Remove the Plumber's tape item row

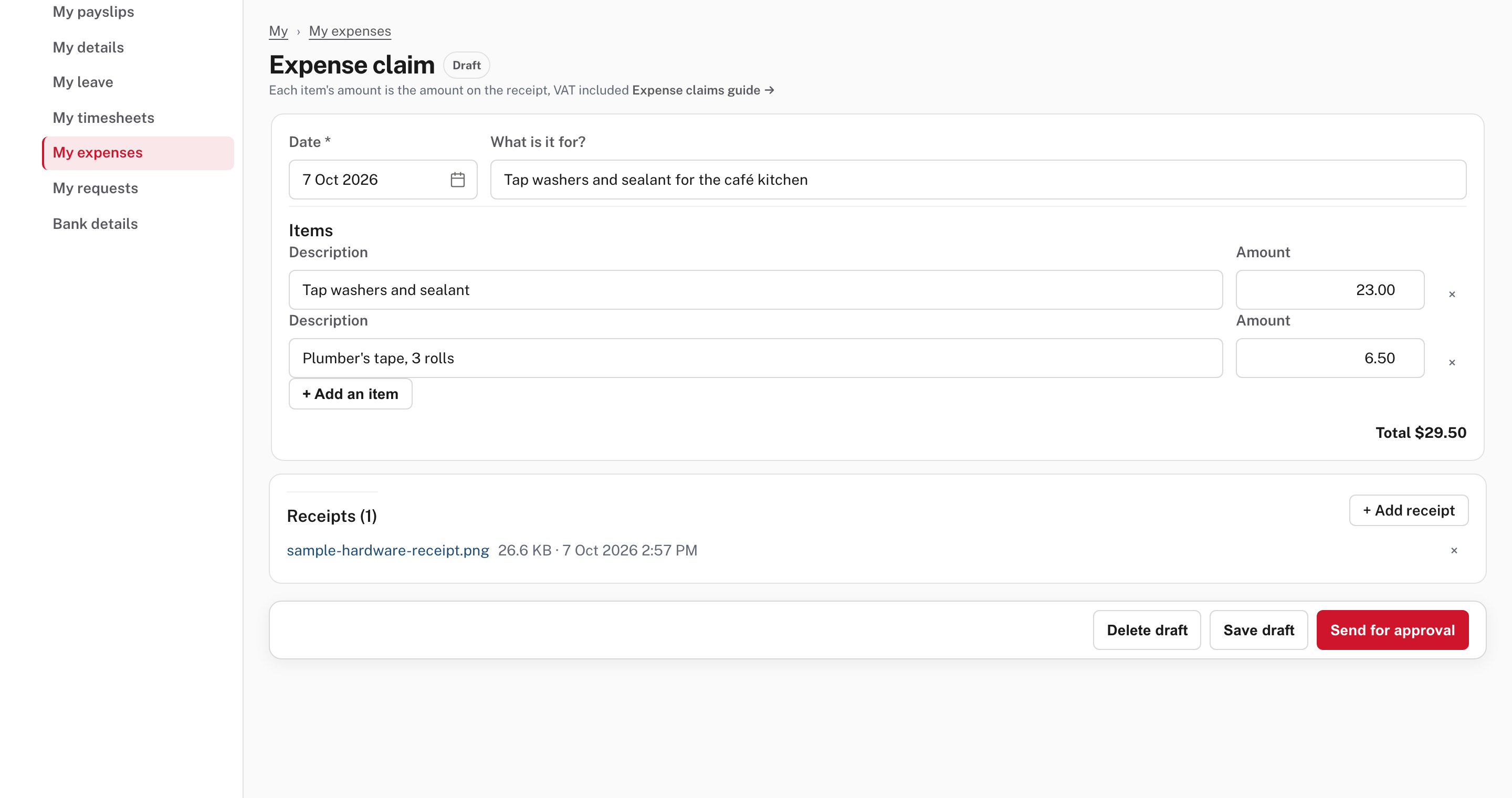1452,363
